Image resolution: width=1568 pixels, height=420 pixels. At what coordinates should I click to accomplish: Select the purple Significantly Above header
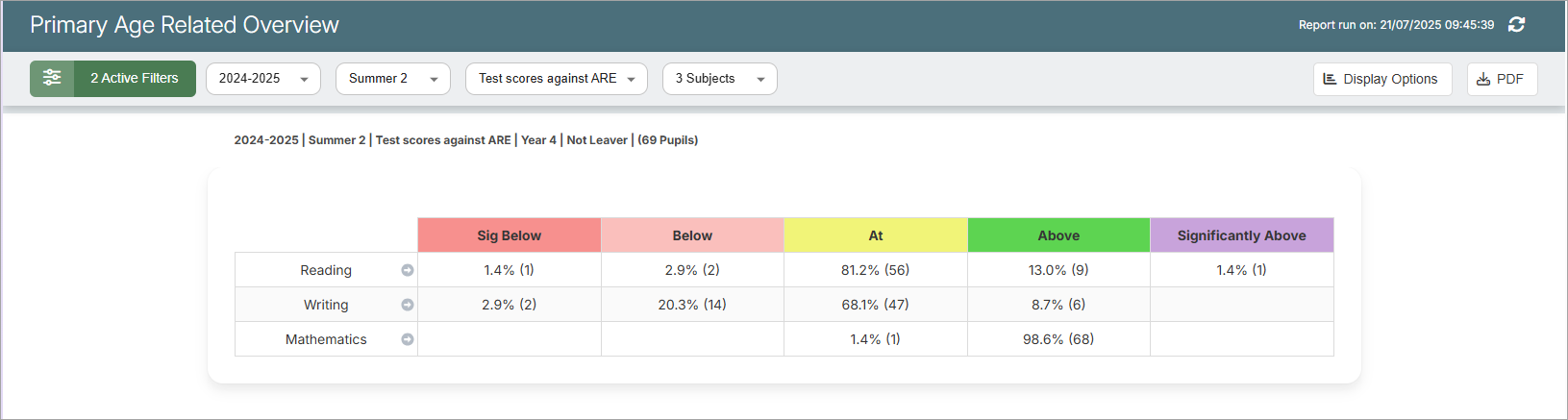click(x=1241, y=235)
